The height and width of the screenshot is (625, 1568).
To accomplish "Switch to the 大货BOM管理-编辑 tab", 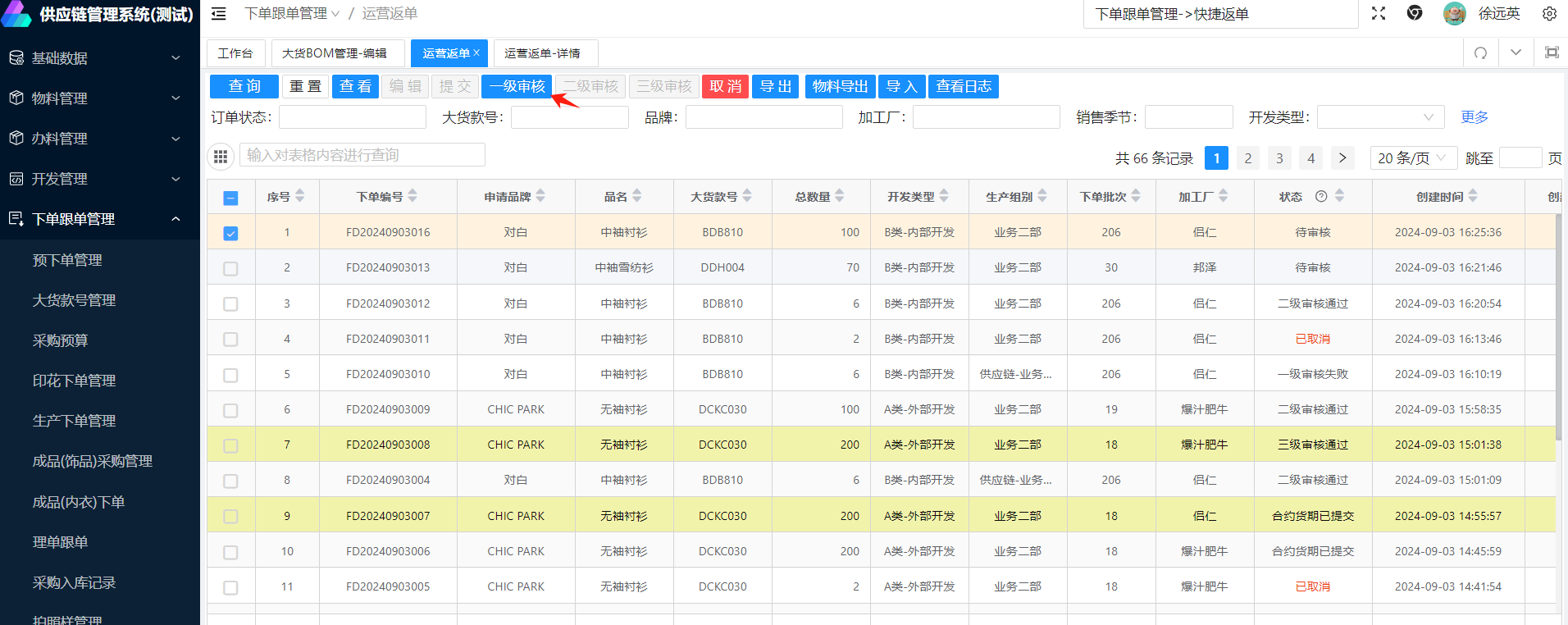I will point(335,53).
